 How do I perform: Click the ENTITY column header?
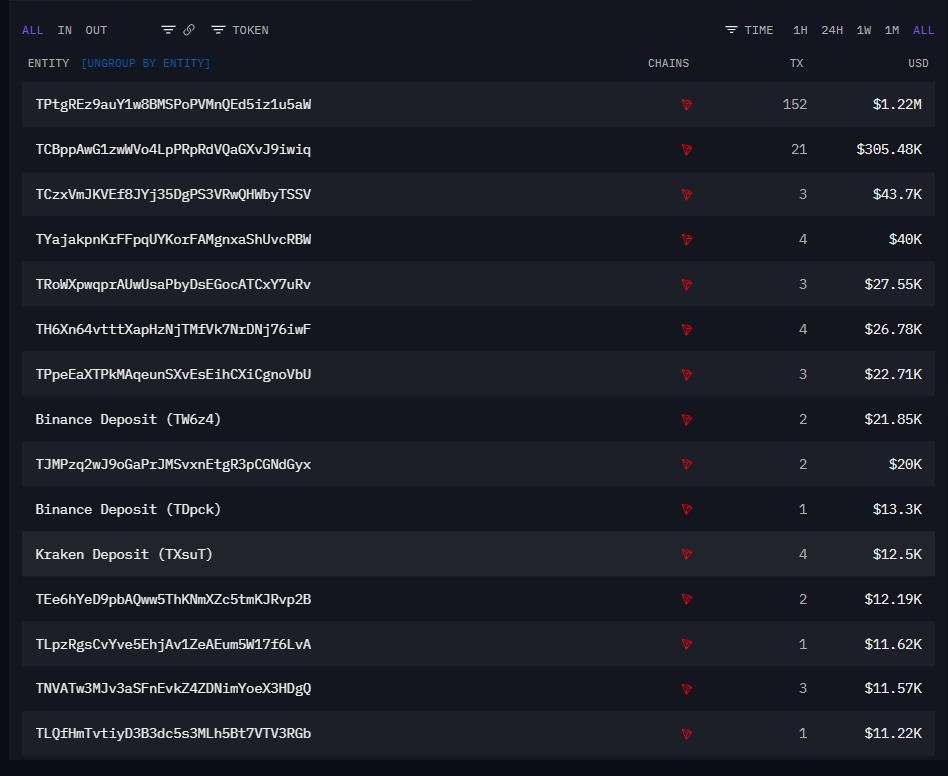click(48, 63)
